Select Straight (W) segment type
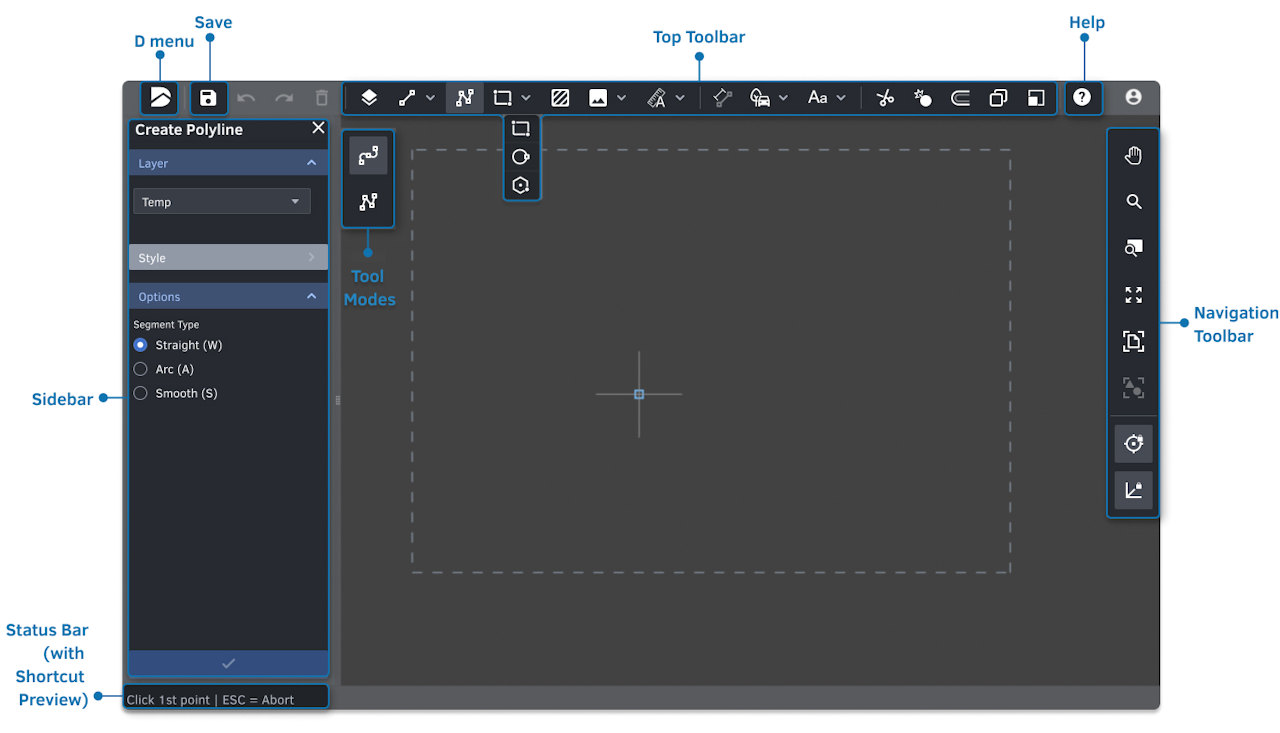The width and height of the screenshot is (1280, 733). 141,345
